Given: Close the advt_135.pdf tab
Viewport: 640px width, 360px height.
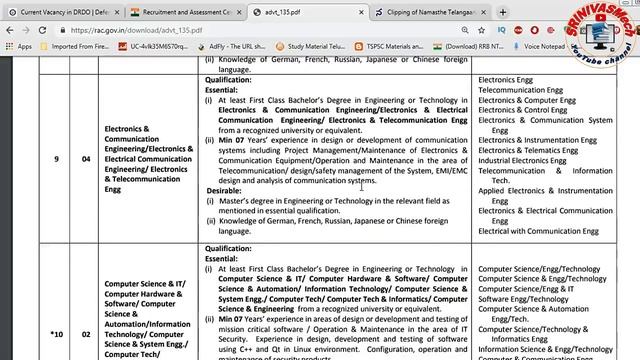Looking at the screenshot, I should [361, 13].
